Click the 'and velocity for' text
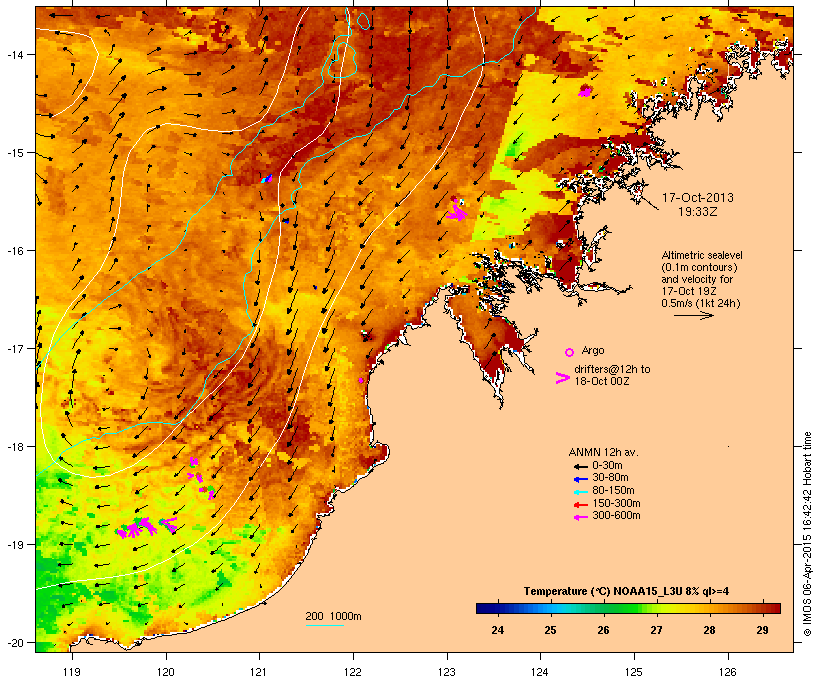 [697, 279]
